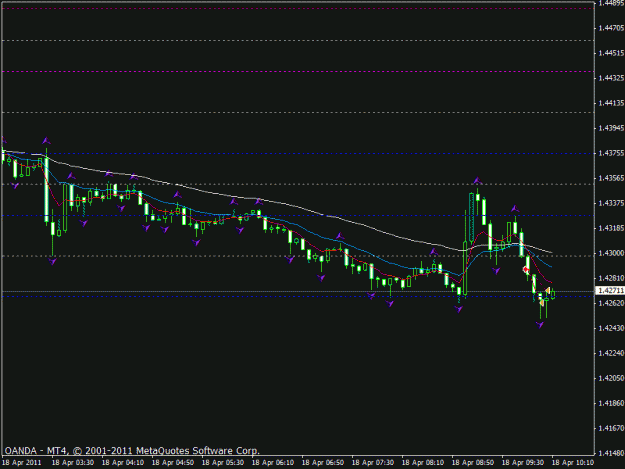Click the 1.43000 price axis label

click(611, 253)
